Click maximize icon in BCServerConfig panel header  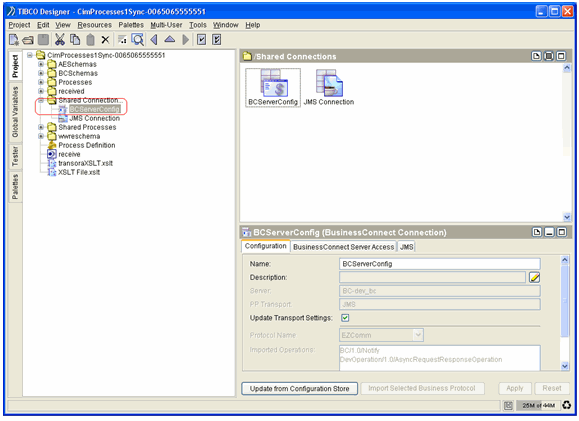click(562, 232)
